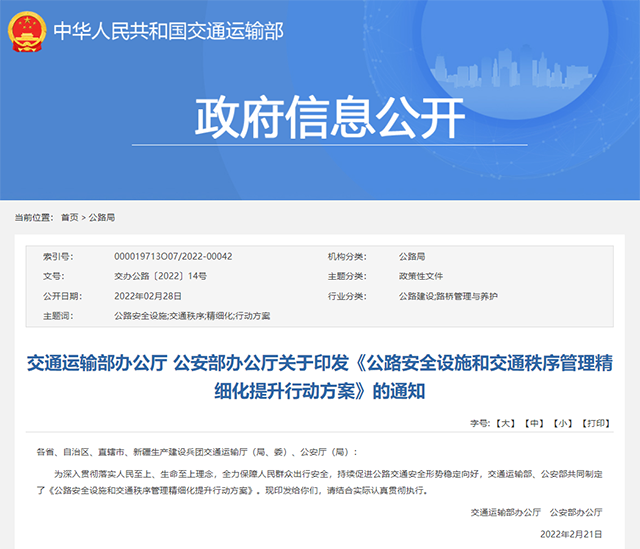Click the salutation line starting 各省、自治区
The height and width of the screenshot is (549, 640).
click(x=197, y=452)
